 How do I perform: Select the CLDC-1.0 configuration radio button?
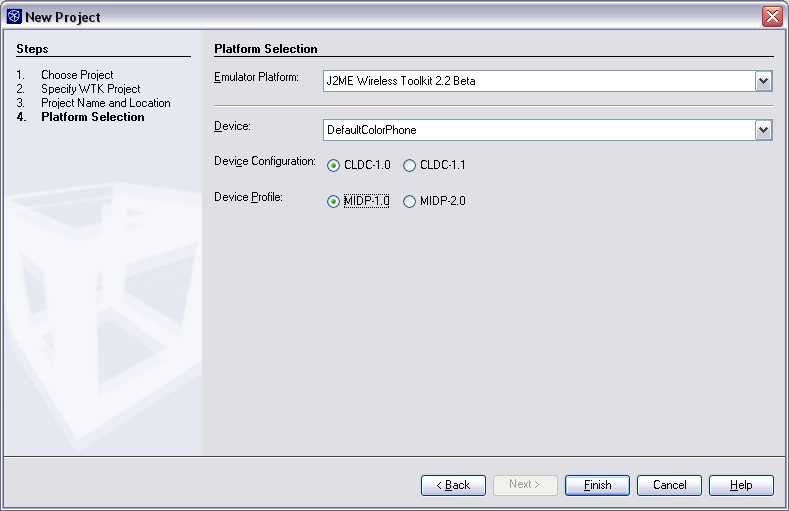pyautogui.click(x=334, y=166)
